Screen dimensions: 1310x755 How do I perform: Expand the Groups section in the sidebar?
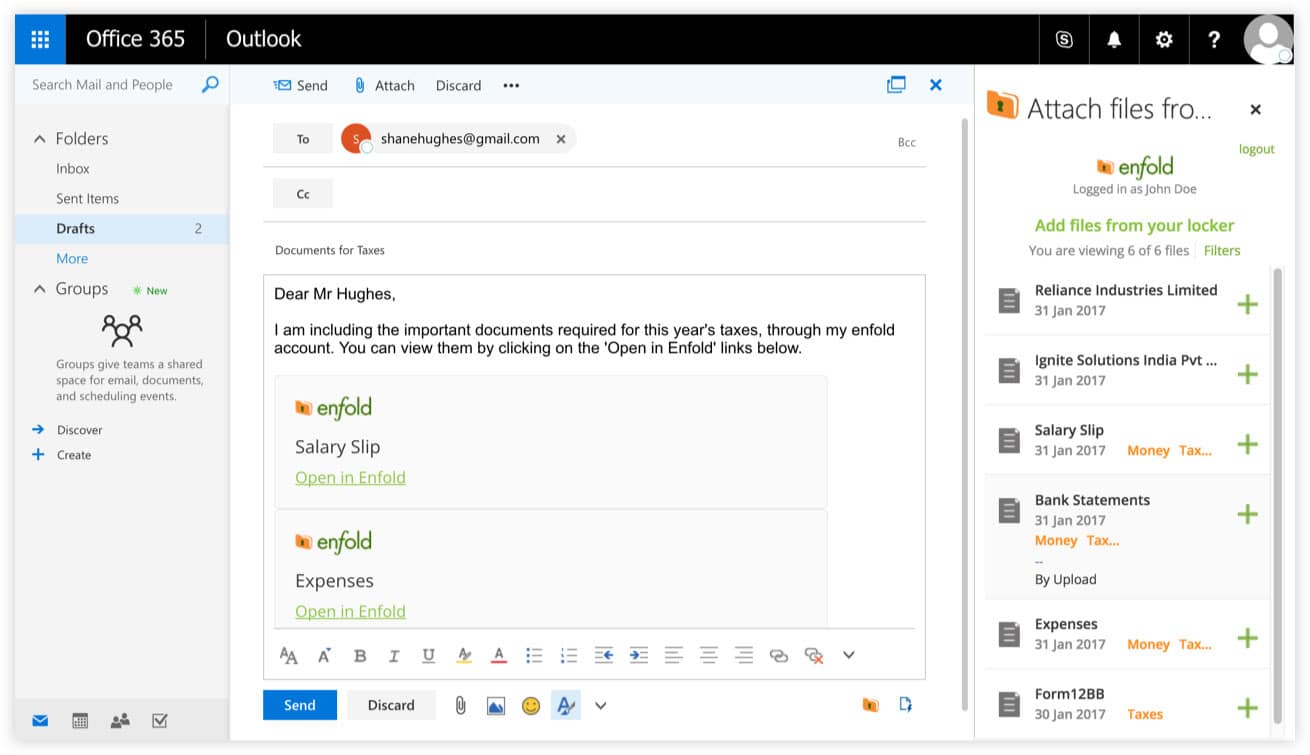click(x=41, y=289)
